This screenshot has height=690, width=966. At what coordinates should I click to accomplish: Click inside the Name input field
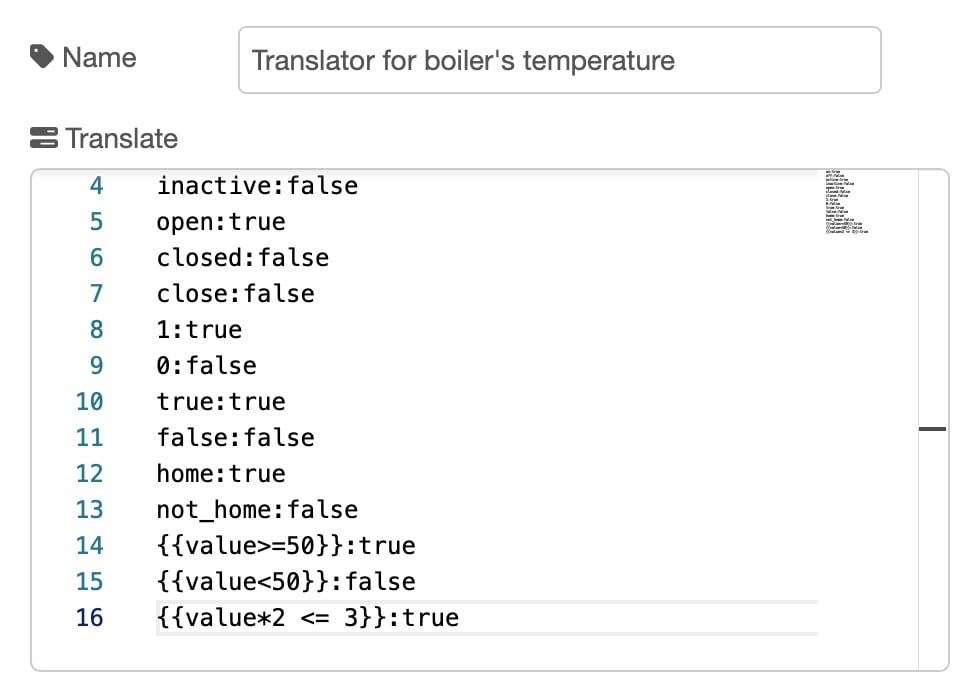click(x=560, y=60)
